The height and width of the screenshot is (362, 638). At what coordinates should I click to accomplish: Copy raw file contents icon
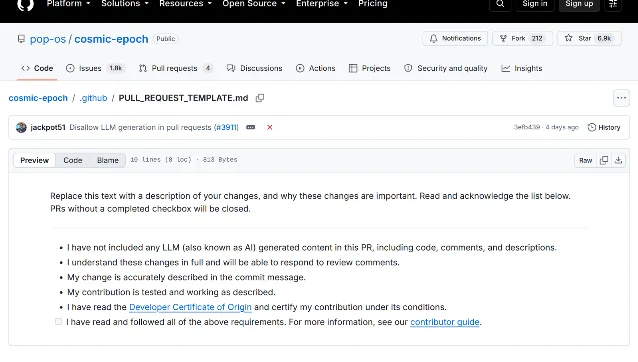click(x=604, y=160)
